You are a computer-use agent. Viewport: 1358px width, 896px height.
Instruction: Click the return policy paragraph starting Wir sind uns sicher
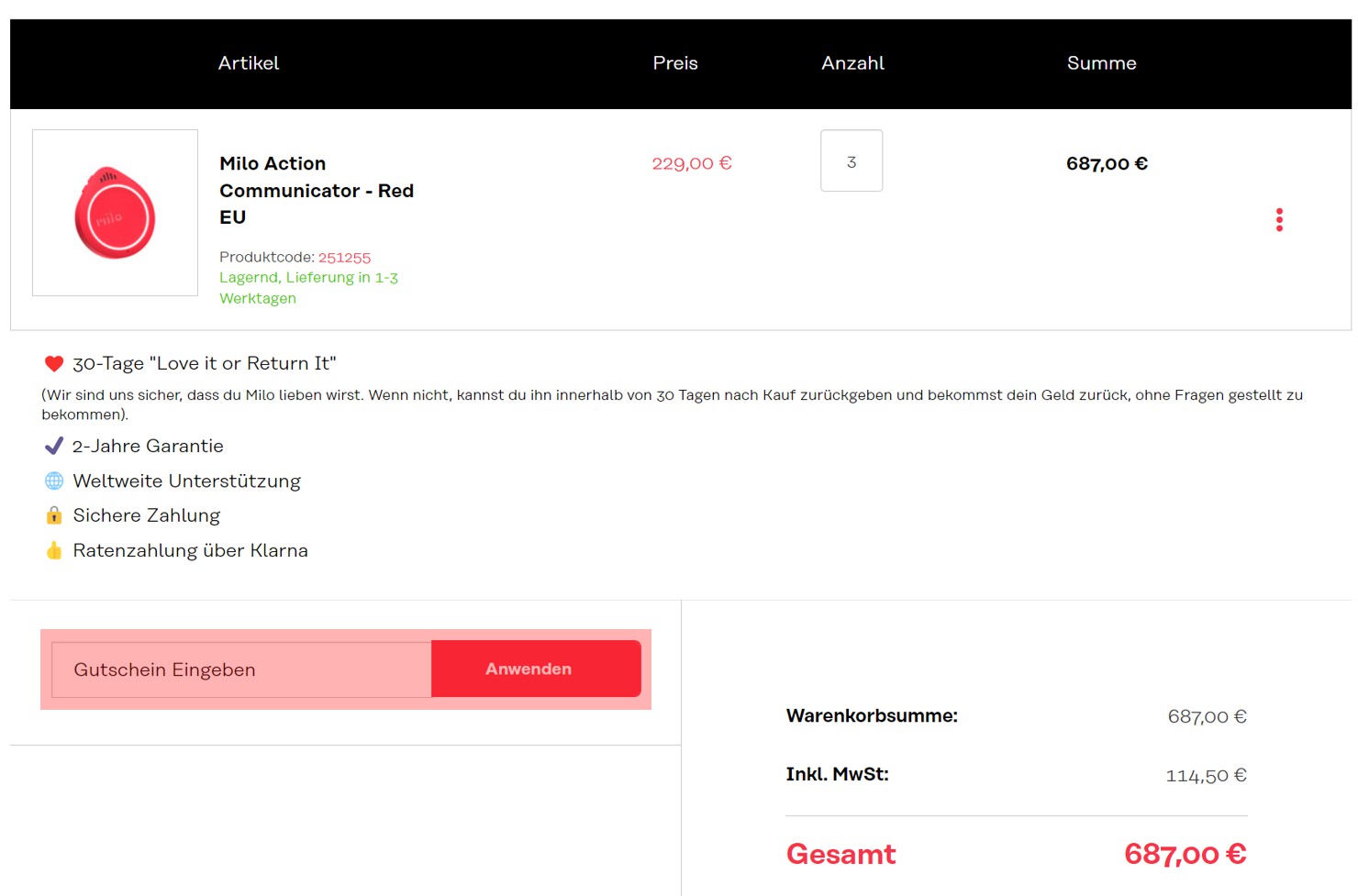coord(672,404)
